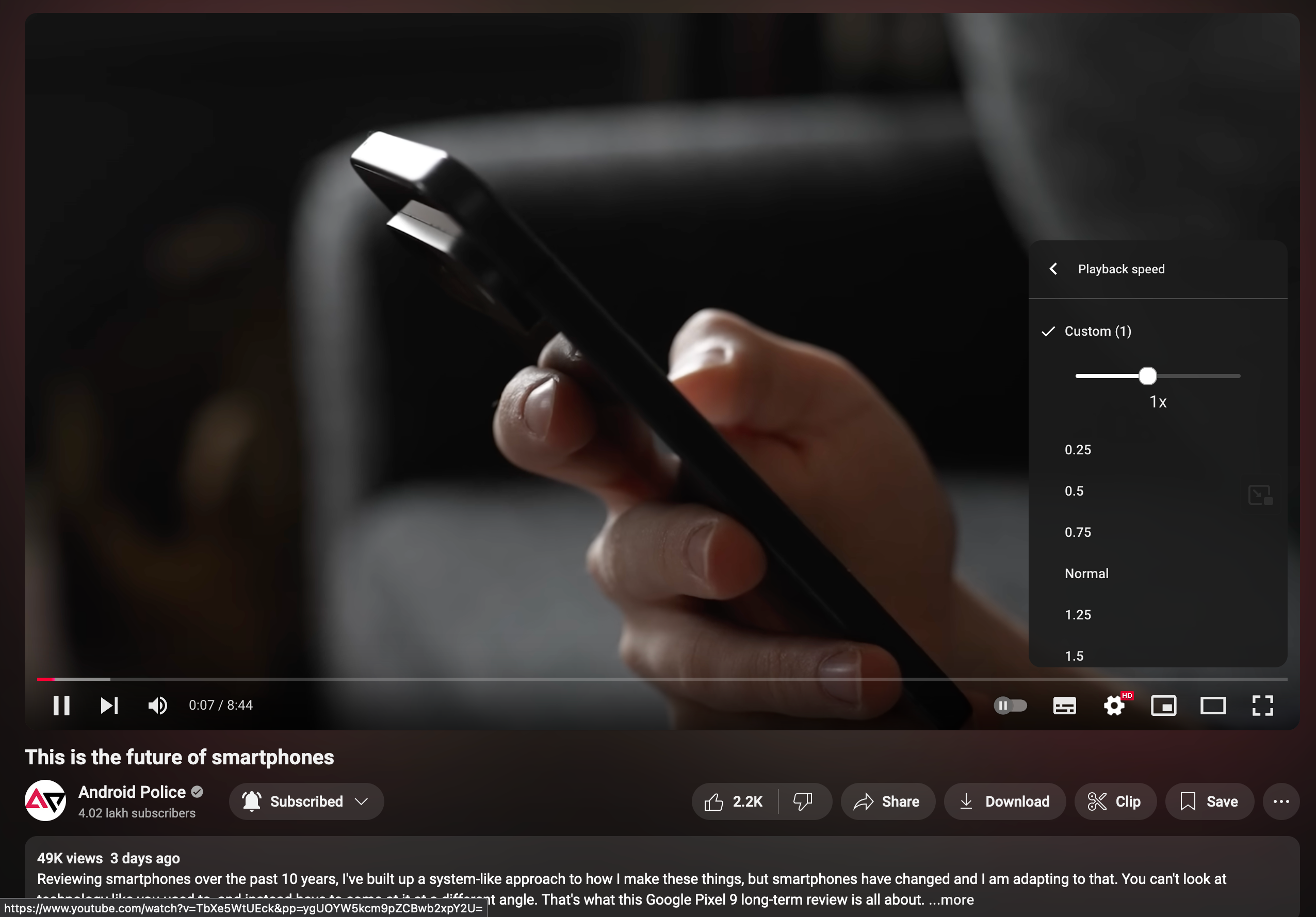This screenshot has height=917, width=1316.
Task: Click the skip next track icon
Action: pyautogui.click(x=108, y=705)
